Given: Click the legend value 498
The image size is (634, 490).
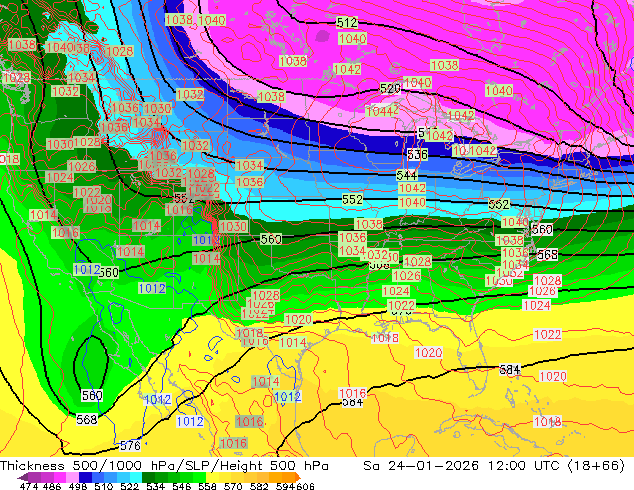Looking at the screenshot, I should [78, 486].
